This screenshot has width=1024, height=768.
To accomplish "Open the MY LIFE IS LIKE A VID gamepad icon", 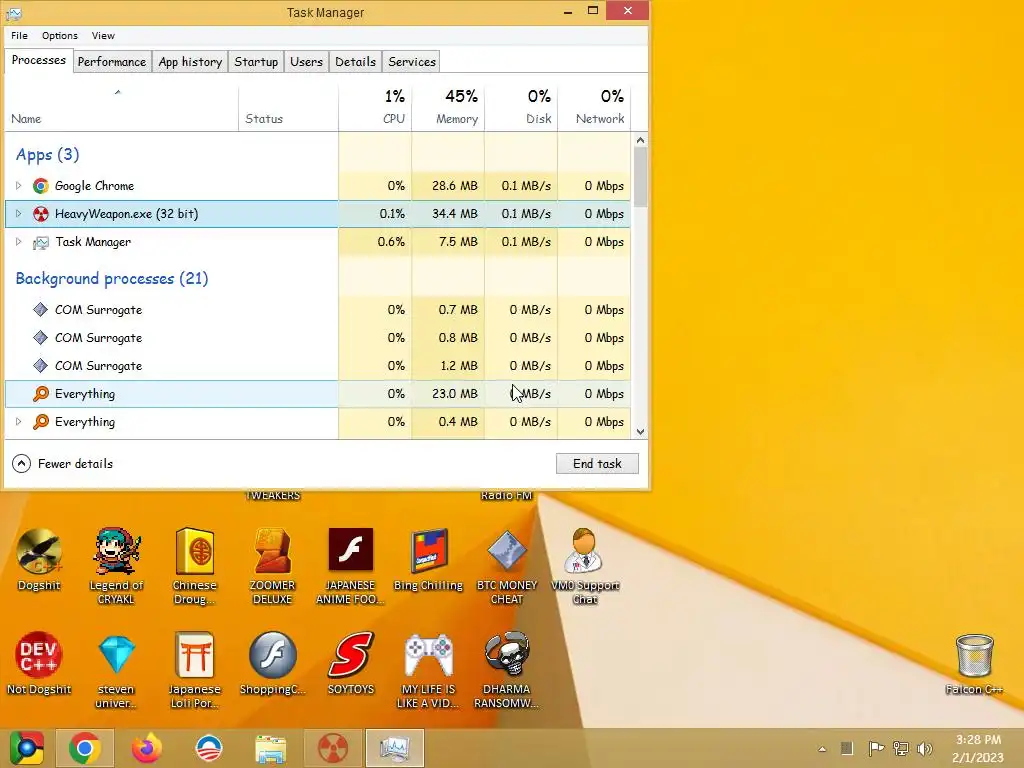I will click(x=428, y=671).
